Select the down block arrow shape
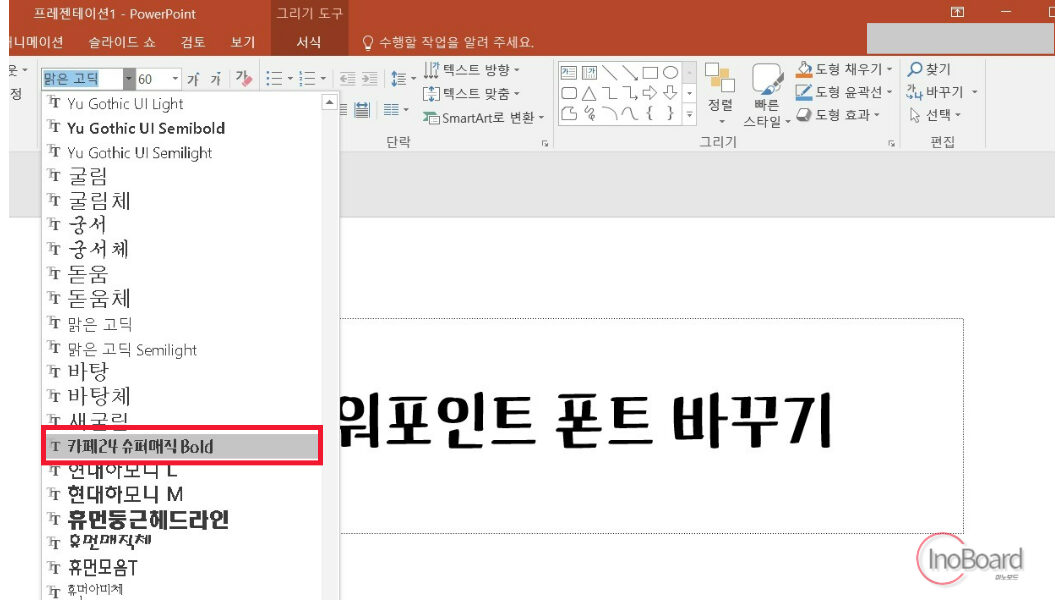This screenshot has height=600, width=1060. (671, 93)
